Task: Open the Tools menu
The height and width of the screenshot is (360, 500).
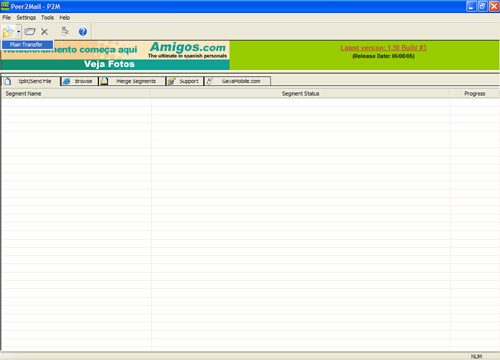Action: click(x=47, y=18)
